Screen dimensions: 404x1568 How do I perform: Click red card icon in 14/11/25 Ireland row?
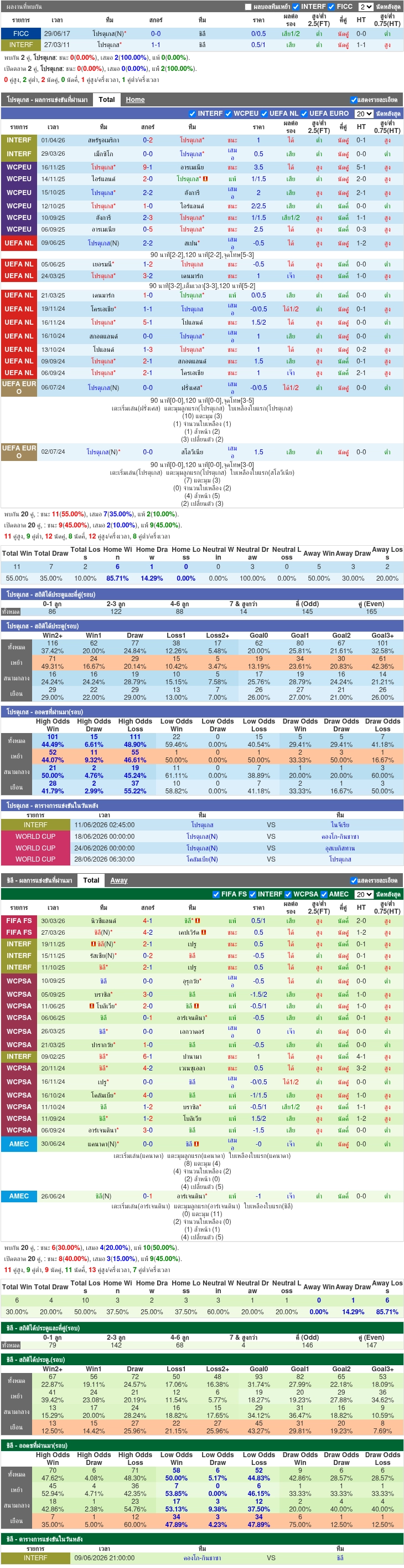point(205,179)
